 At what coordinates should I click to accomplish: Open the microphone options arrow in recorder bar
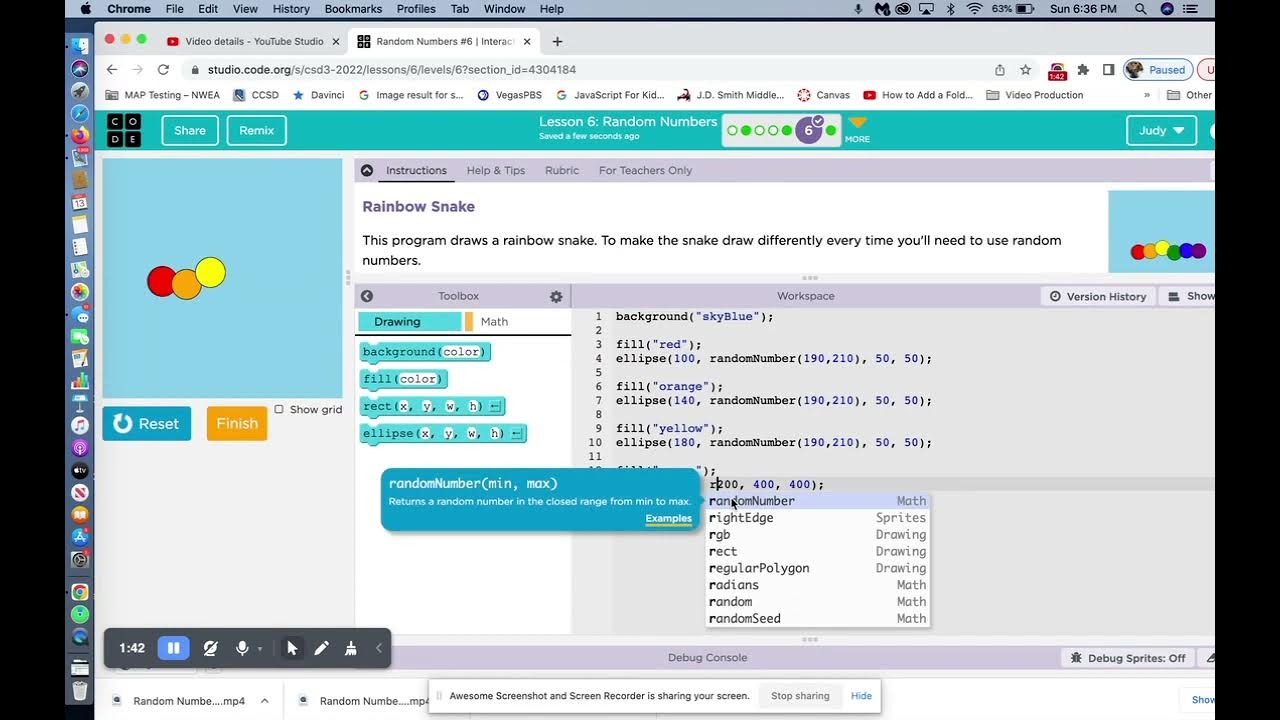(260, 649)
